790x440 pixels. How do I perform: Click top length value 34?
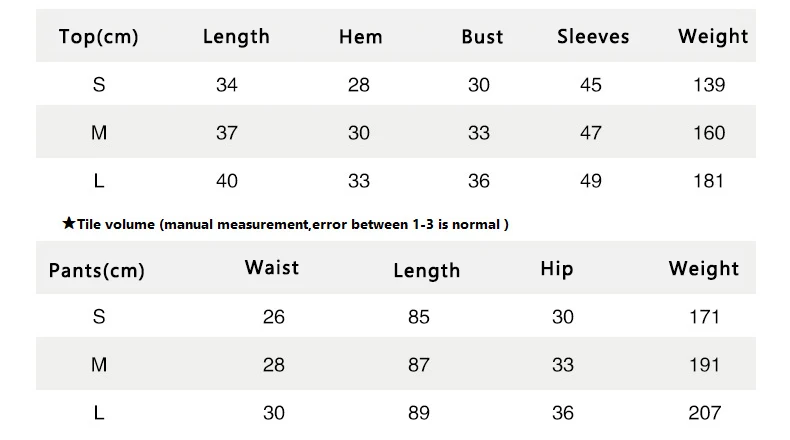[227, 85]
